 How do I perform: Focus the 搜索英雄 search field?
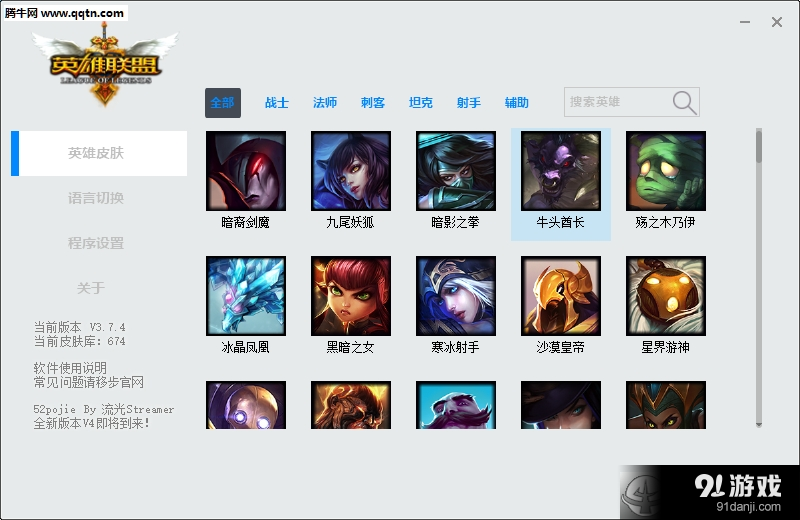click(618, 102)
